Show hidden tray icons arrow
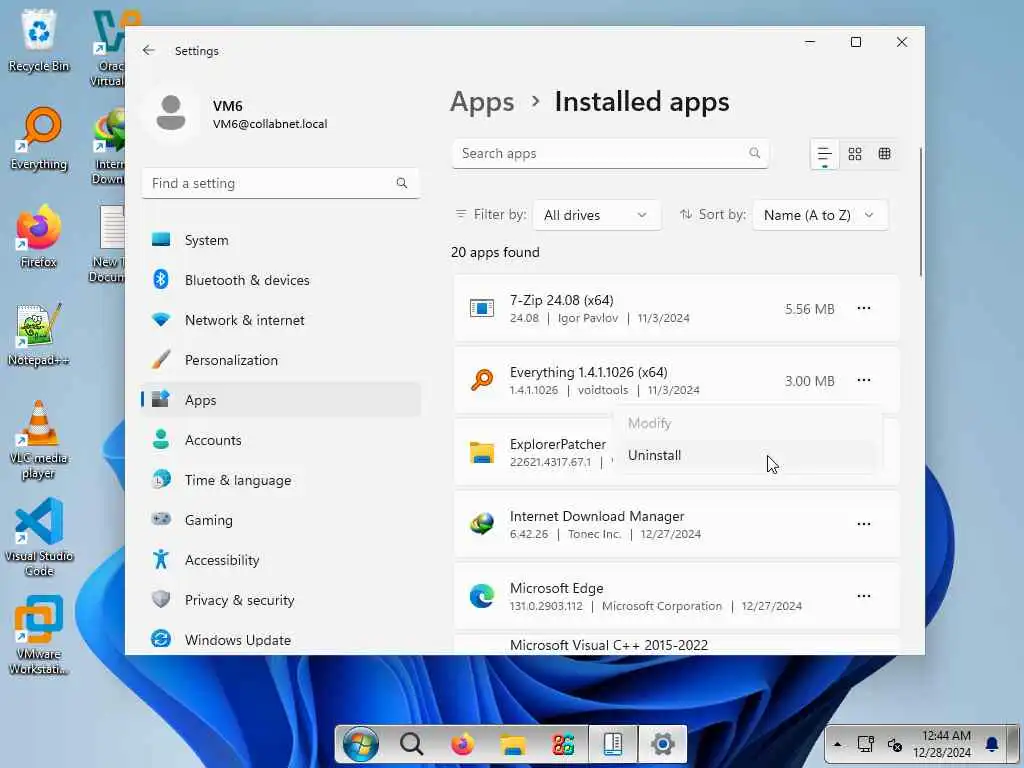The height and width of the screenshot is (768, 1024). pos(837,744)
